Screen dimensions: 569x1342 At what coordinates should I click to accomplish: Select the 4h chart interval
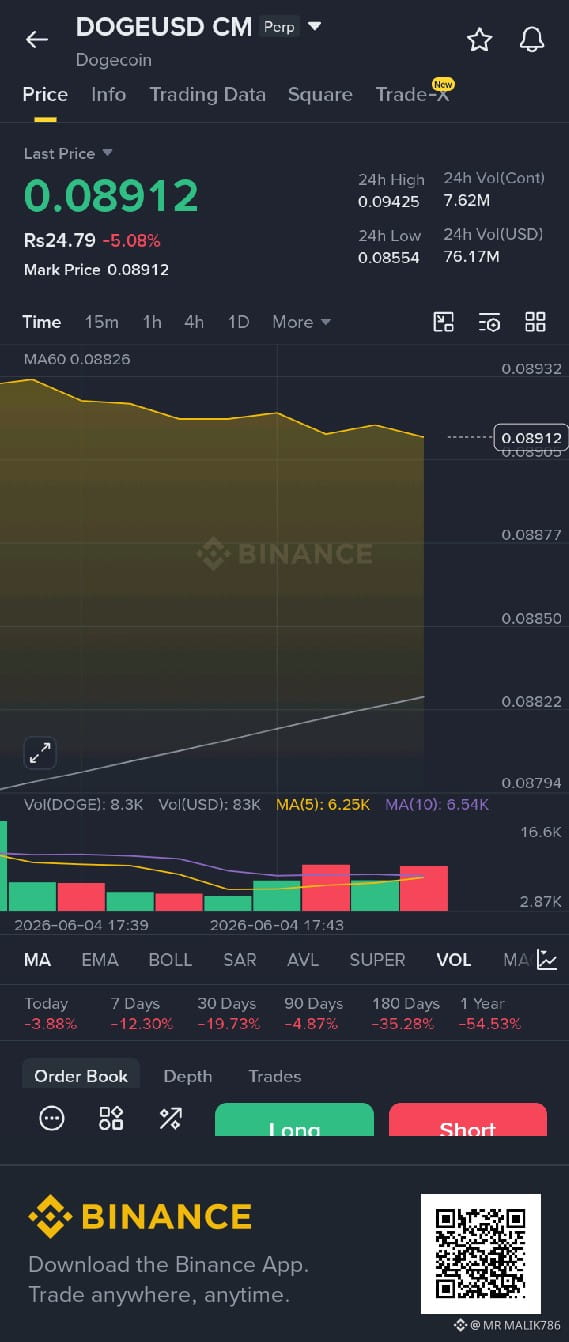tap(194, 321)
